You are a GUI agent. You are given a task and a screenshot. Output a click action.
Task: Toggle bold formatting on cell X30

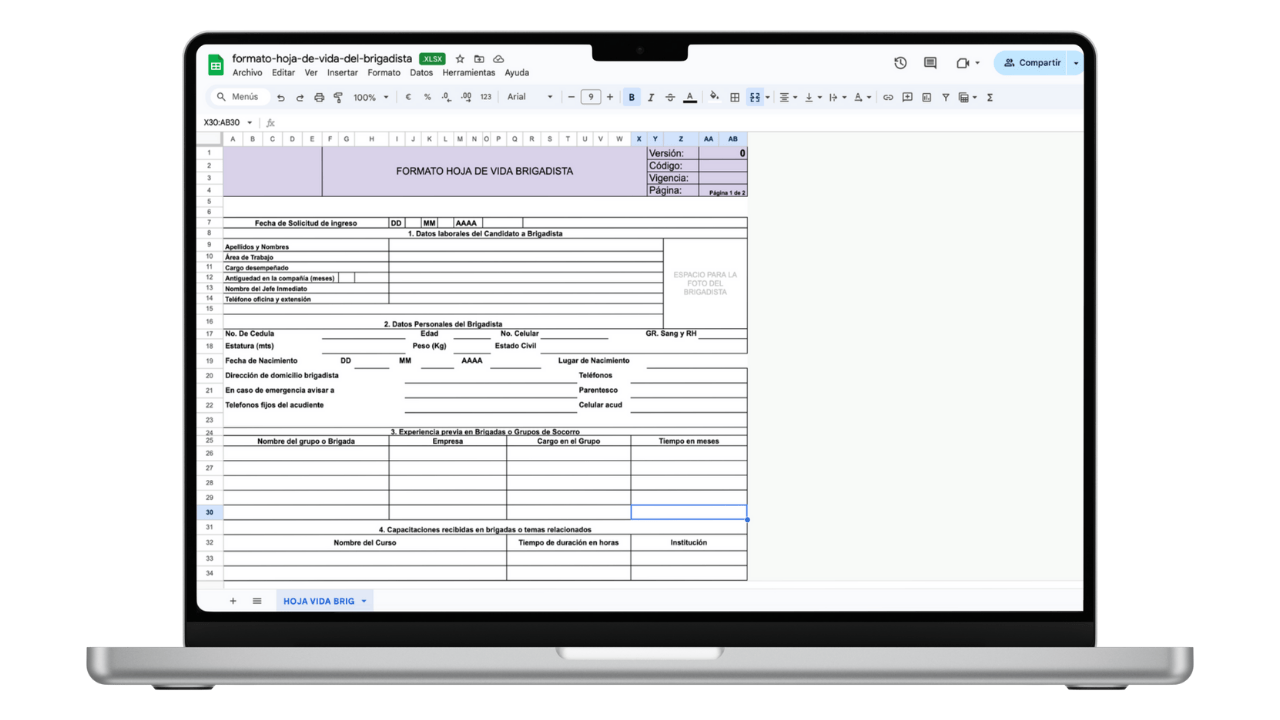point(631,97)
